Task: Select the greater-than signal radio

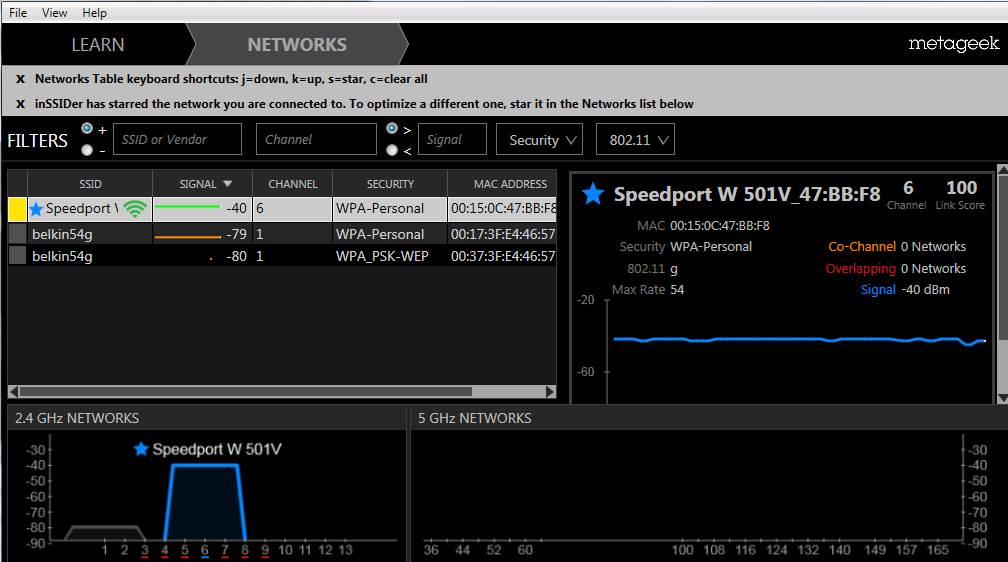Action: point(392,129)
